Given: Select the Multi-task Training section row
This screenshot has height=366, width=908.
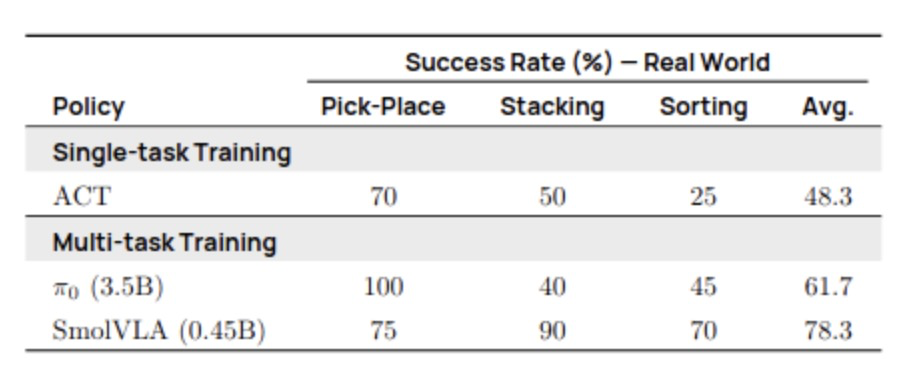Looking at the screenshot, I should click(x=453, y=242).
